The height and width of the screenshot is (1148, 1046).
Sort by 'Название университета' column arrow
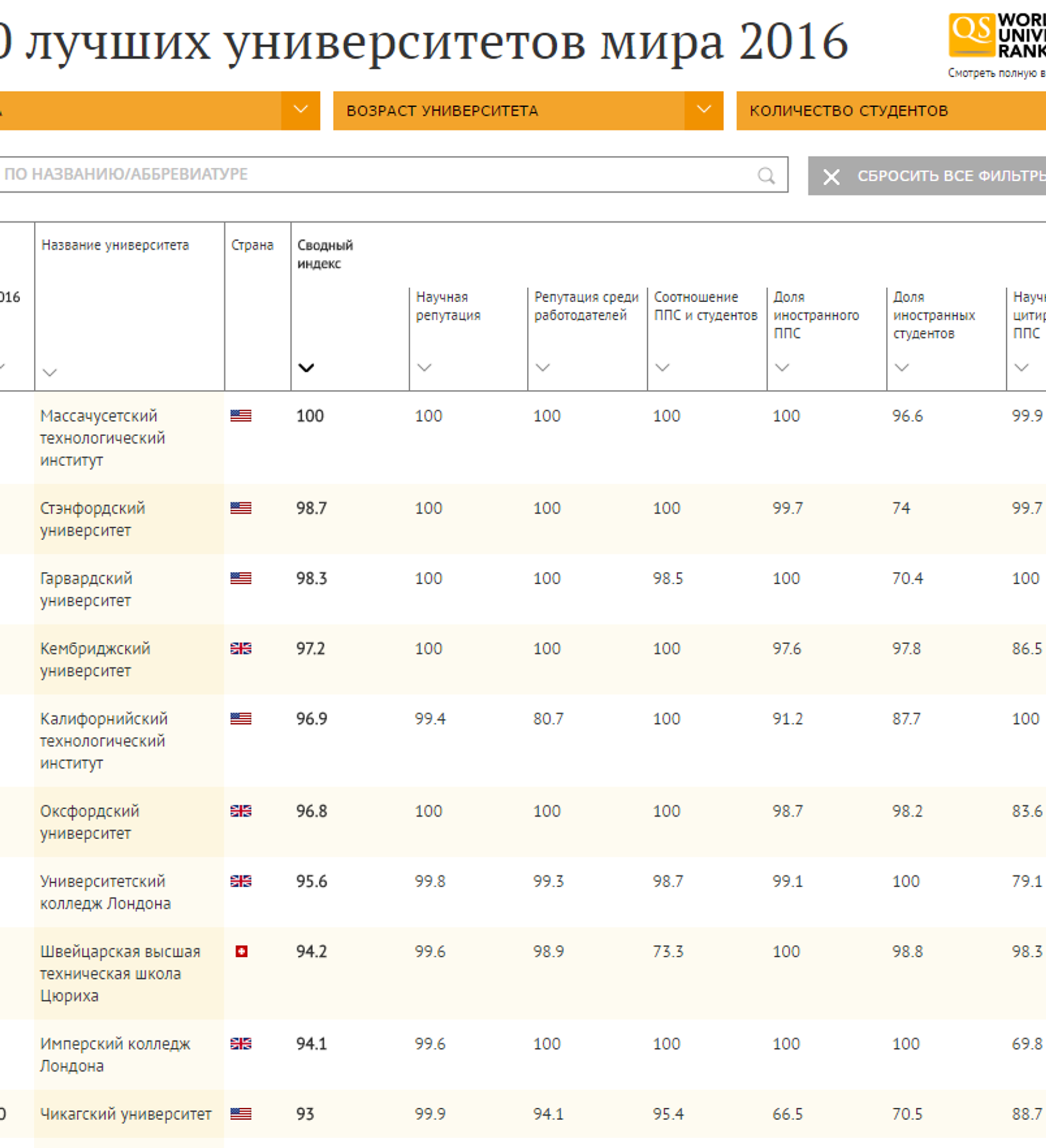tap(50, 373)
